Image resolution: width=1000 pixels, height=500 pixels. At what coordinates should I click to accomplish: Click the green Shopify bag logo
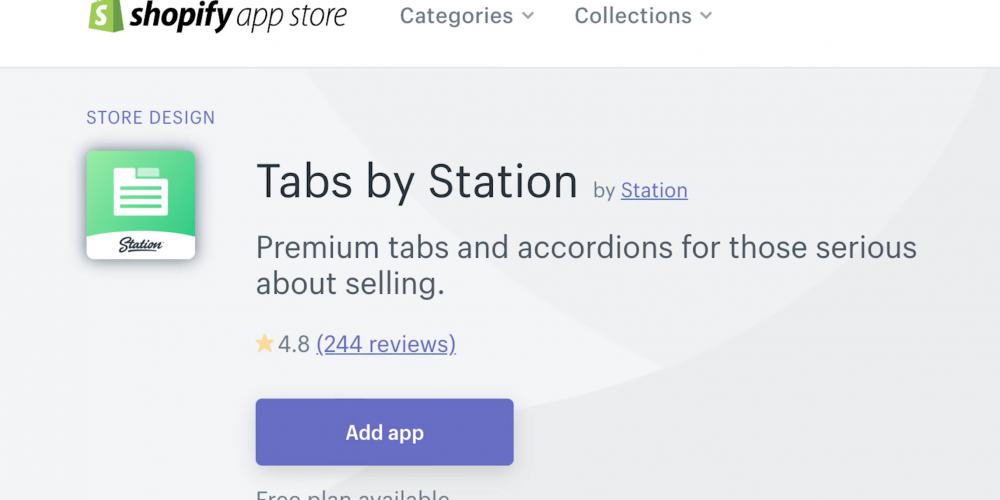[x=106, y=15]
